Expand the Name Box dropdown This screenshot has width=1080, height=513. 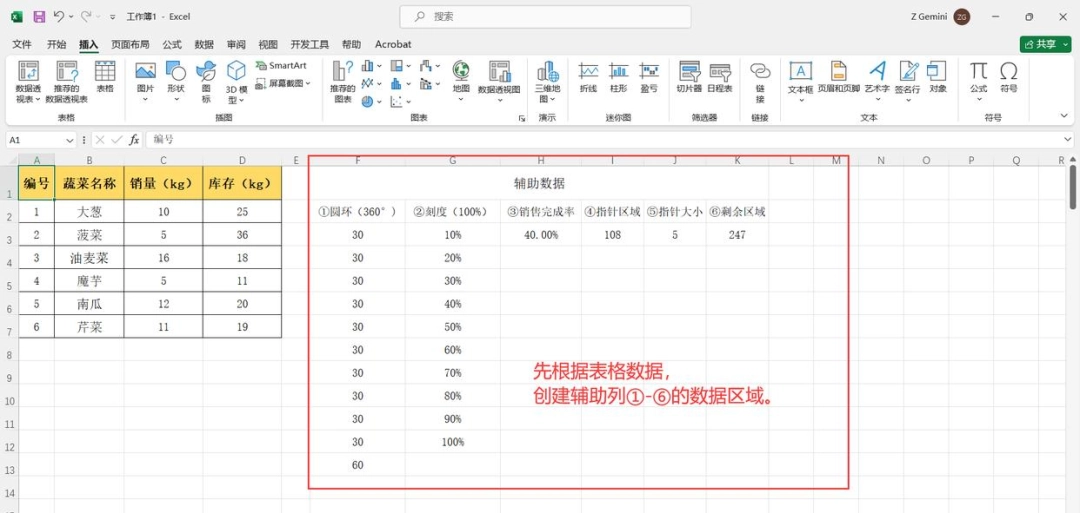pos(70,140)
